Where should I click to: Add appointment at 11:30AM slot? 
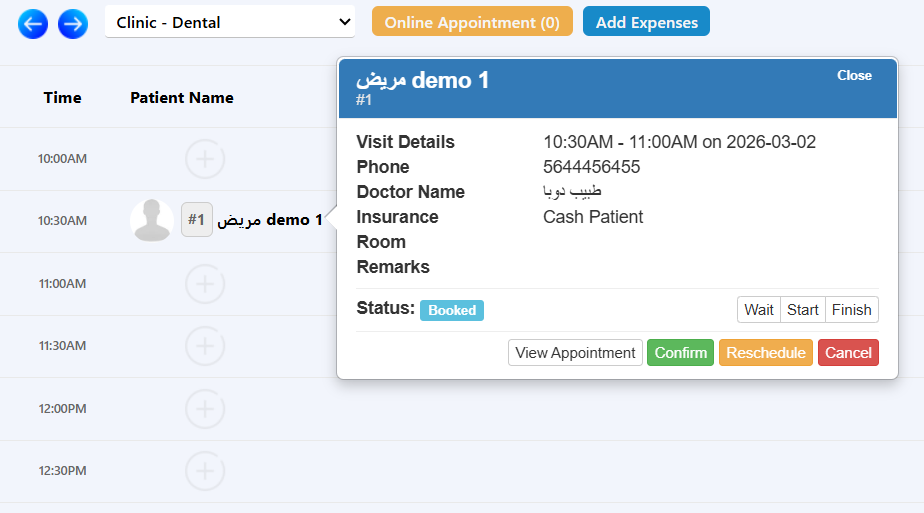[205, 346]
